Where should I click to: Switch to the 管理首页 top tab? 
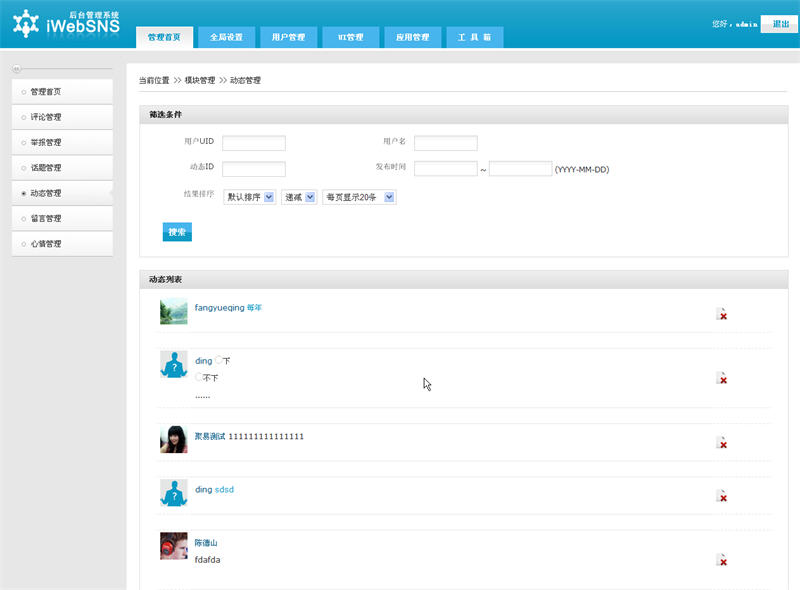[164, 37]
